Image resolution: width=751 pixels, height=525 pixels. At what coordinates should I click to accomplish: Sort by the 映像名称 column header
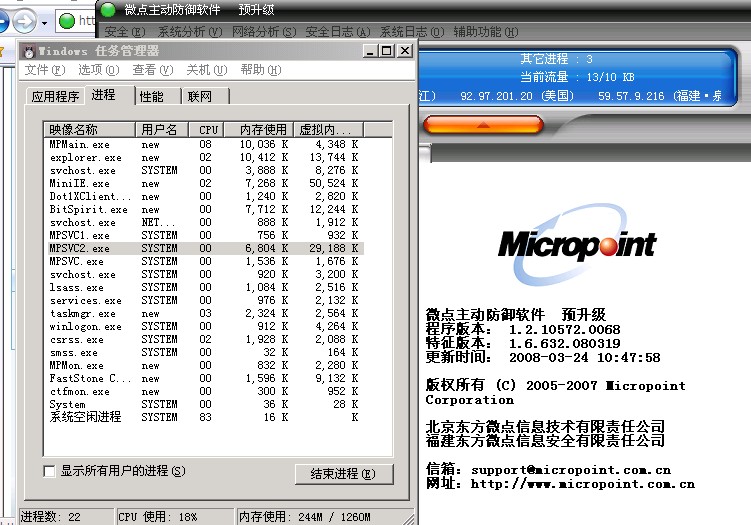click(x=90, y=130)
